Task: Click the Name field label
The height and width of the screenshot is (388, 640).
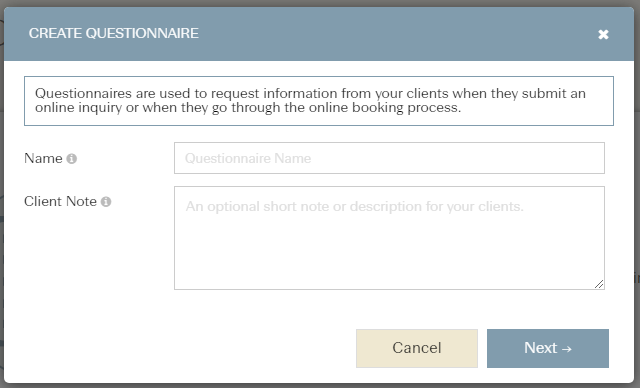Action: [x=43, y=158]
